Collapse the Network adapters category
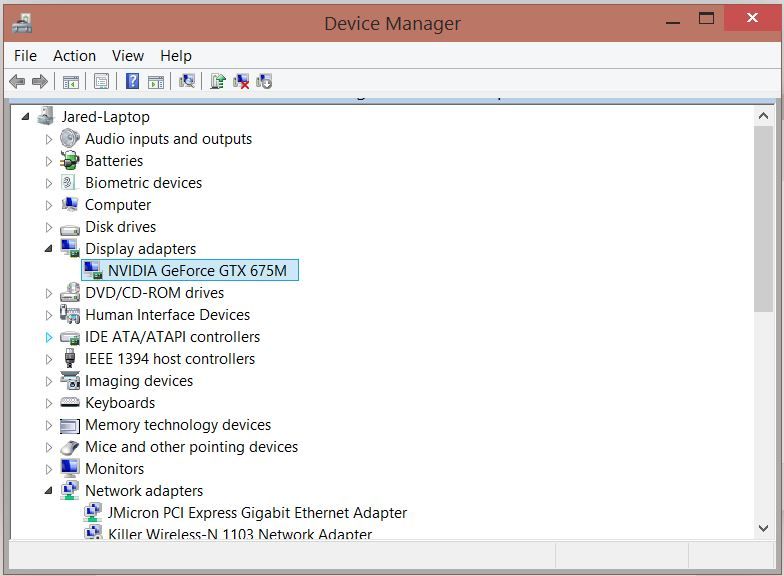 pos(48,491)
